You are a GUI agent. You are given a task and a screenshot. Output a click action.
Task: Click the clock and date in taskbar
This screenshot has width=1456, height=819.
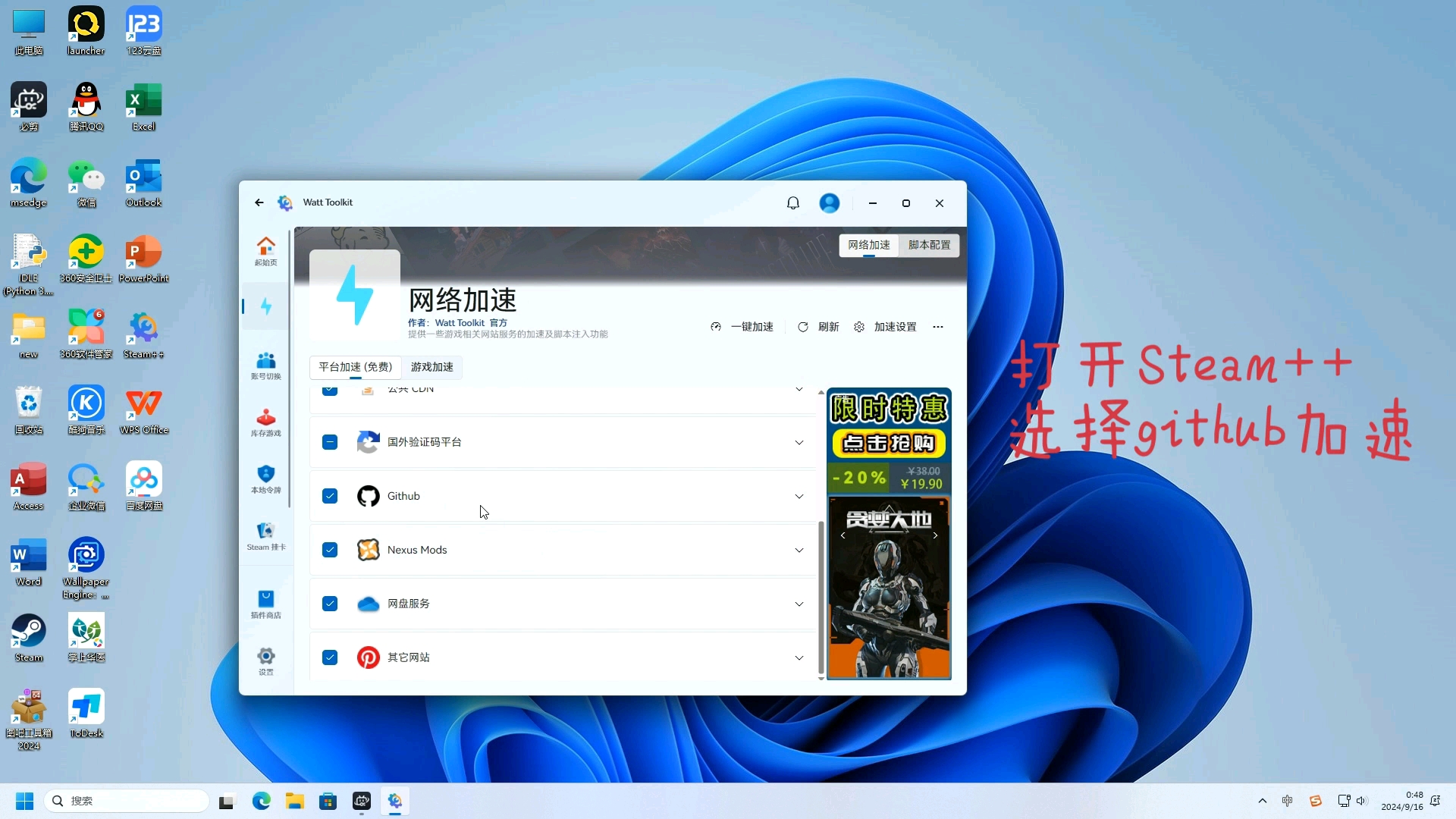[1402, 801]
